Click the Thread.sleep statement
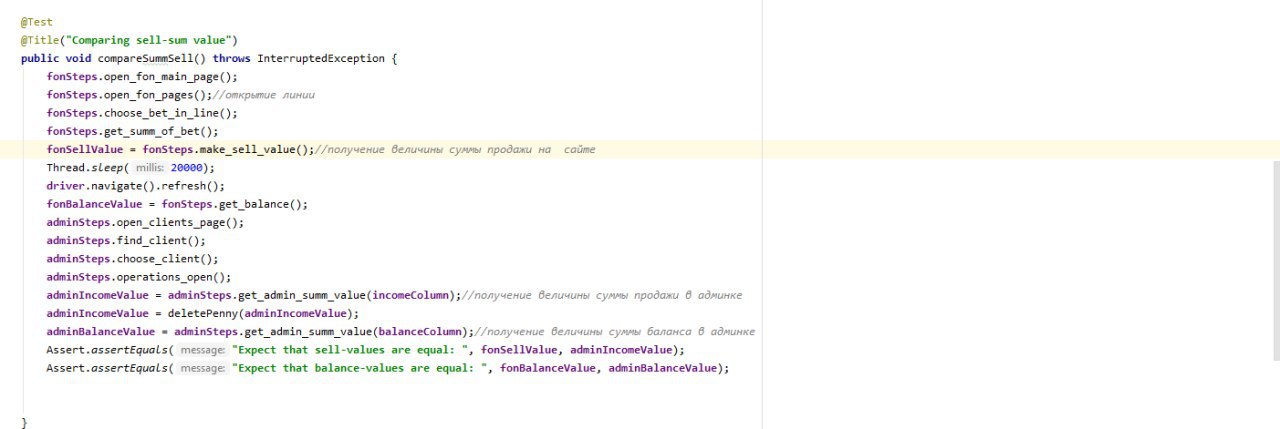This screenshot has height=429, width=1280. pos(130,167)
